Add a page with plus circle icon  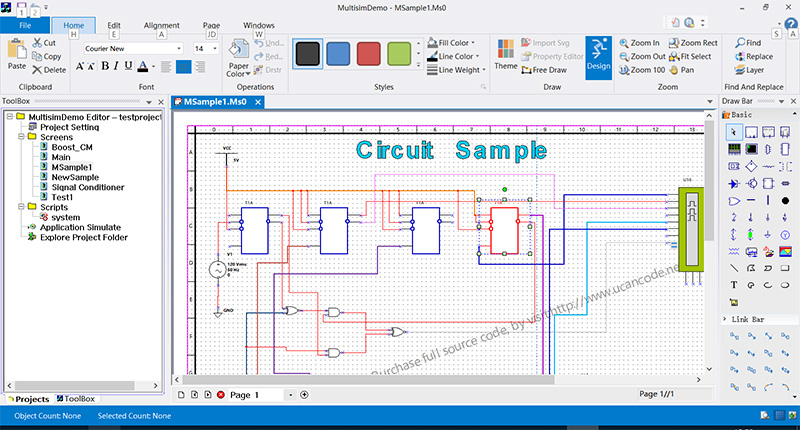click(x=305, y=395)
